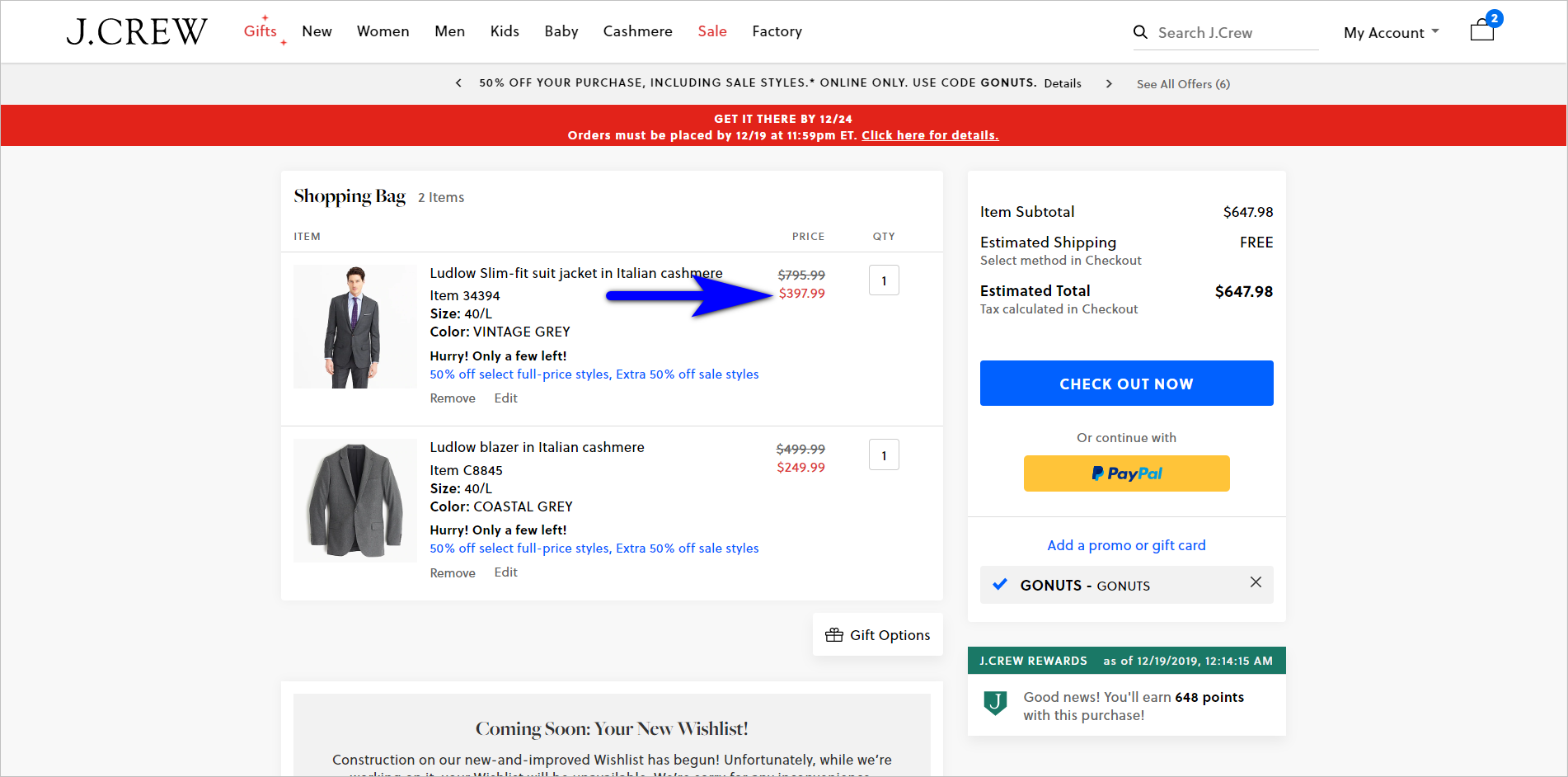Click the gift box icon beside Gift Options
Image resolution: width=1568 pixels, height=777 pixels.
pos(834,634)
